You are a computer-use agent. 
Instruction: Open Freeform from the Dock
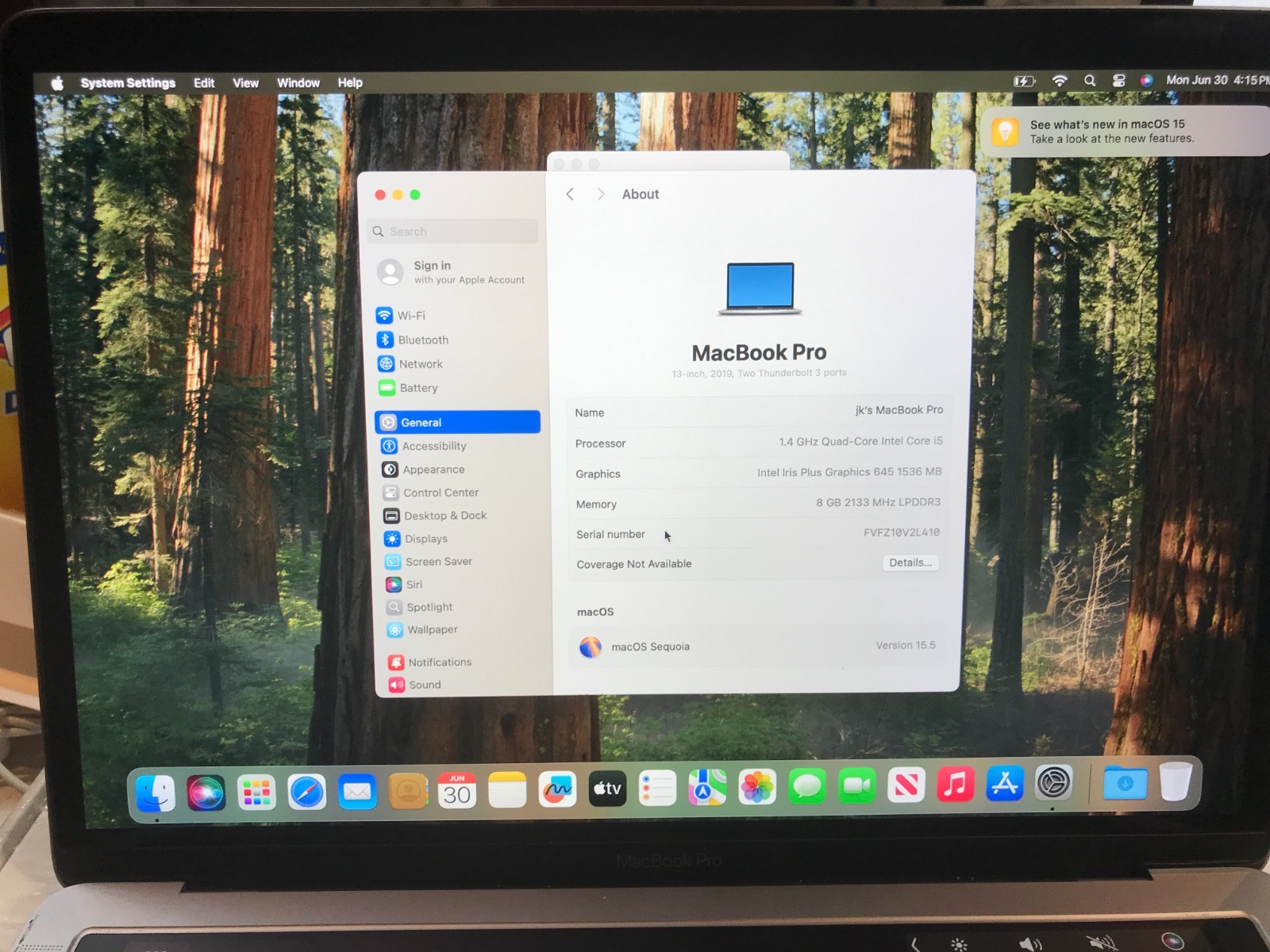(557, 789)
